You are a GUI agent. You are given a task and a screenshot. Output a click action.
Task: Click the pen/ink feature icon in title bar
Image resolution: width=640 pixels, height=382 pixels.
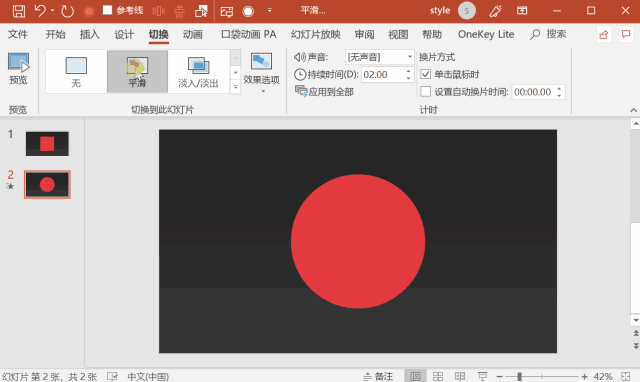(495, 11)
